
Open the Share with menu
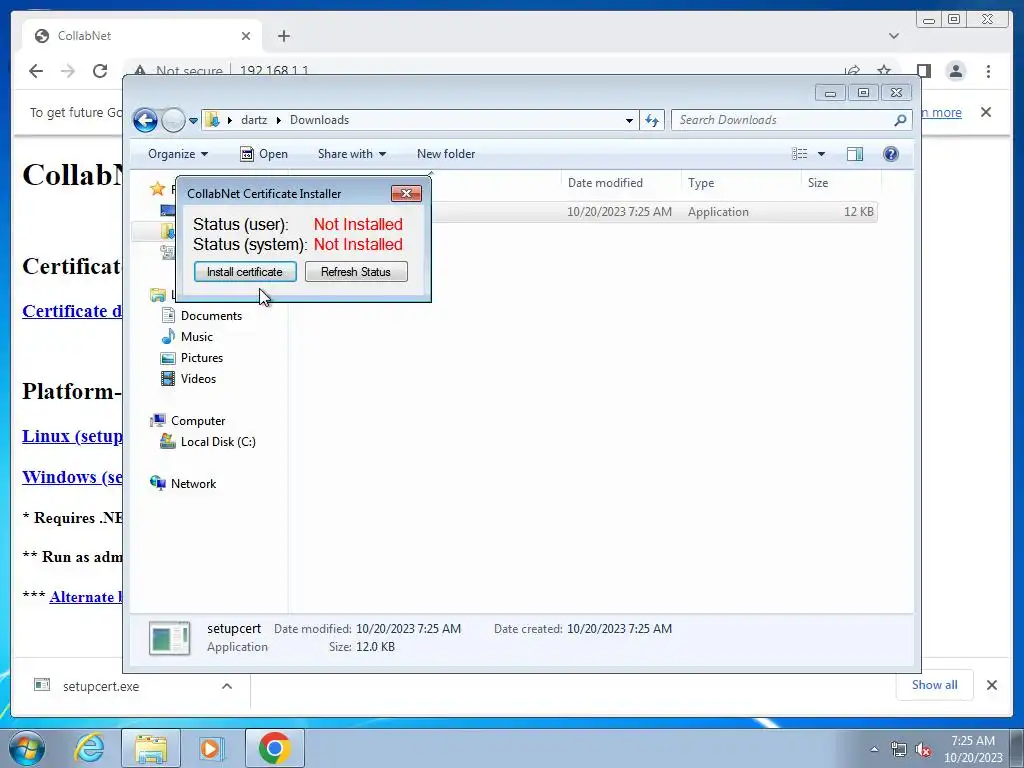[x=351, y=154]
